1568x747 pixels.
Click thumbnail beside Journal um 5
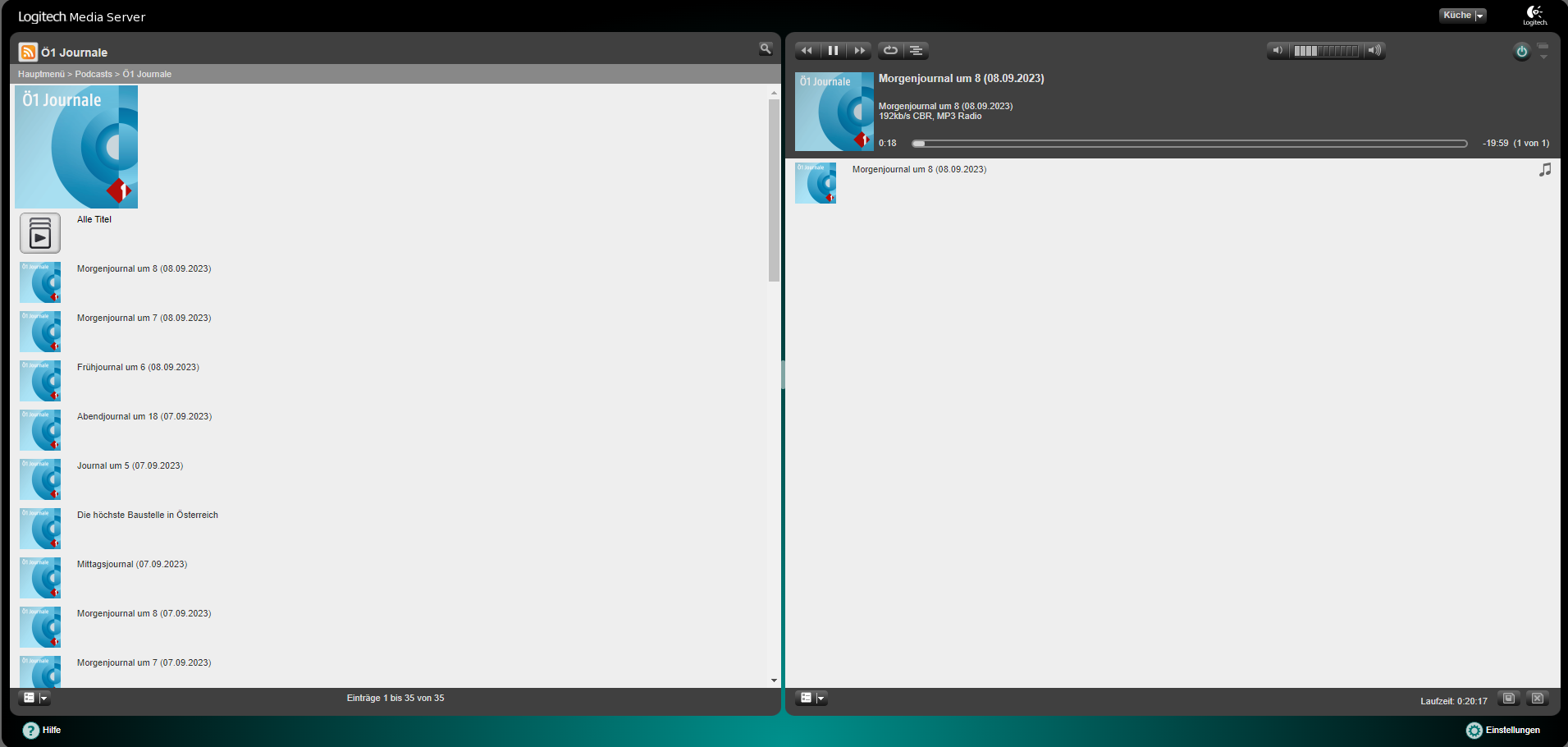pyautogui.click(x=40, y=479)
